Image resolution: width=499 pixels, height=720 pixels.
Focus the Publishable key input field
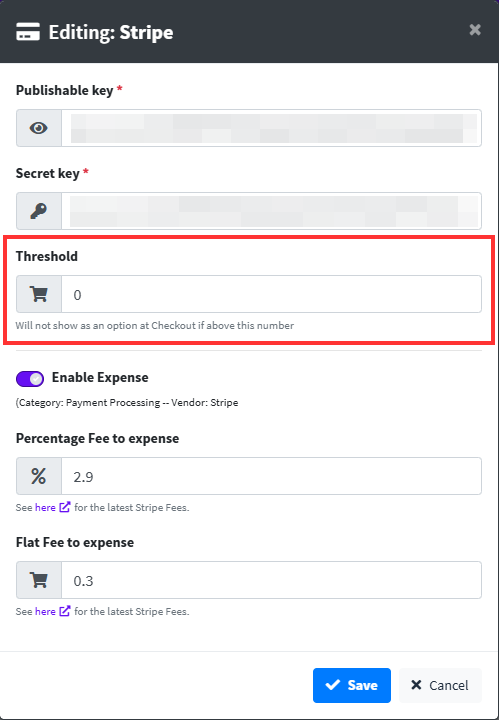(x=271, y=128)
